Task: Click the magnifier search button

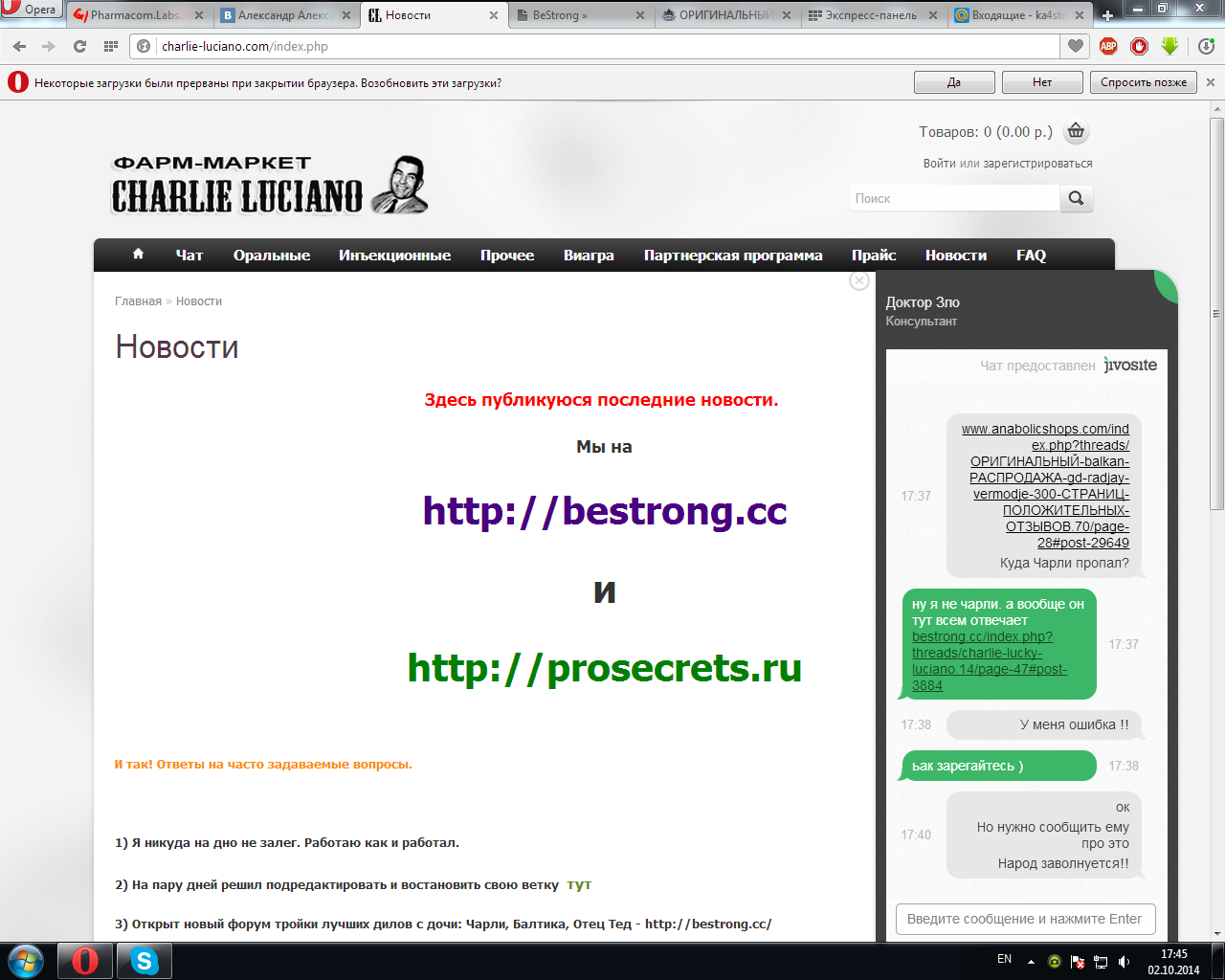Action: pyautogui.click(x=1076, y=198)
